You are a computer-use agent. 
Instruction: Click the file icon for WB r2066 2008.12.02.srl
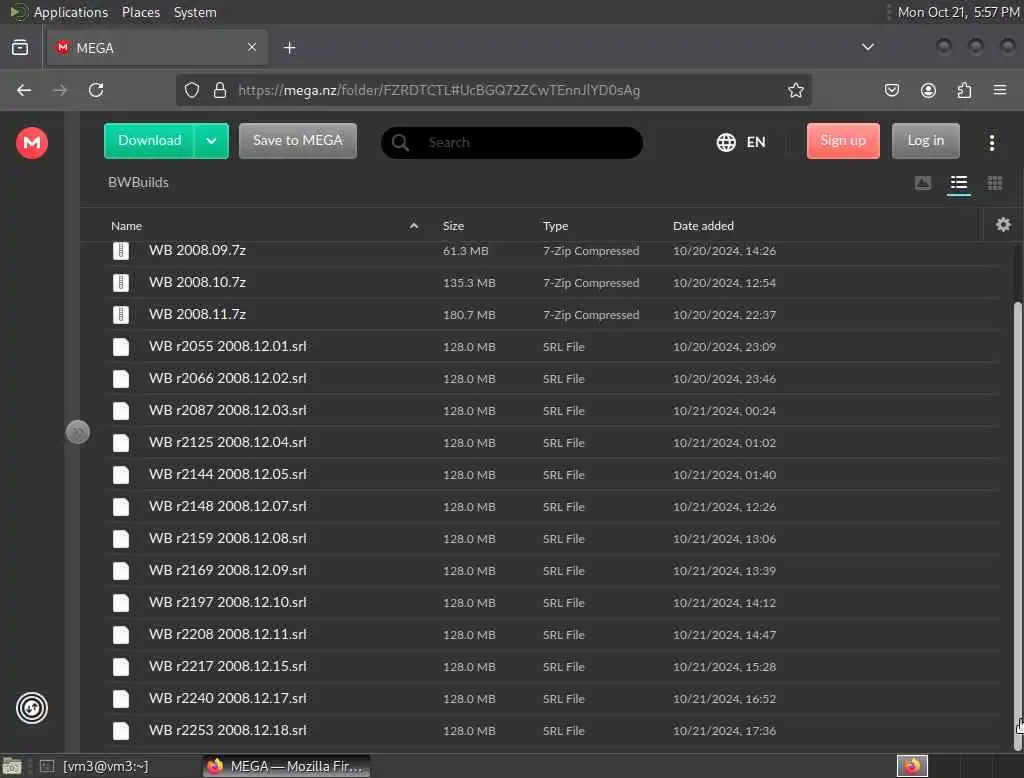click(x=121, y=378)
